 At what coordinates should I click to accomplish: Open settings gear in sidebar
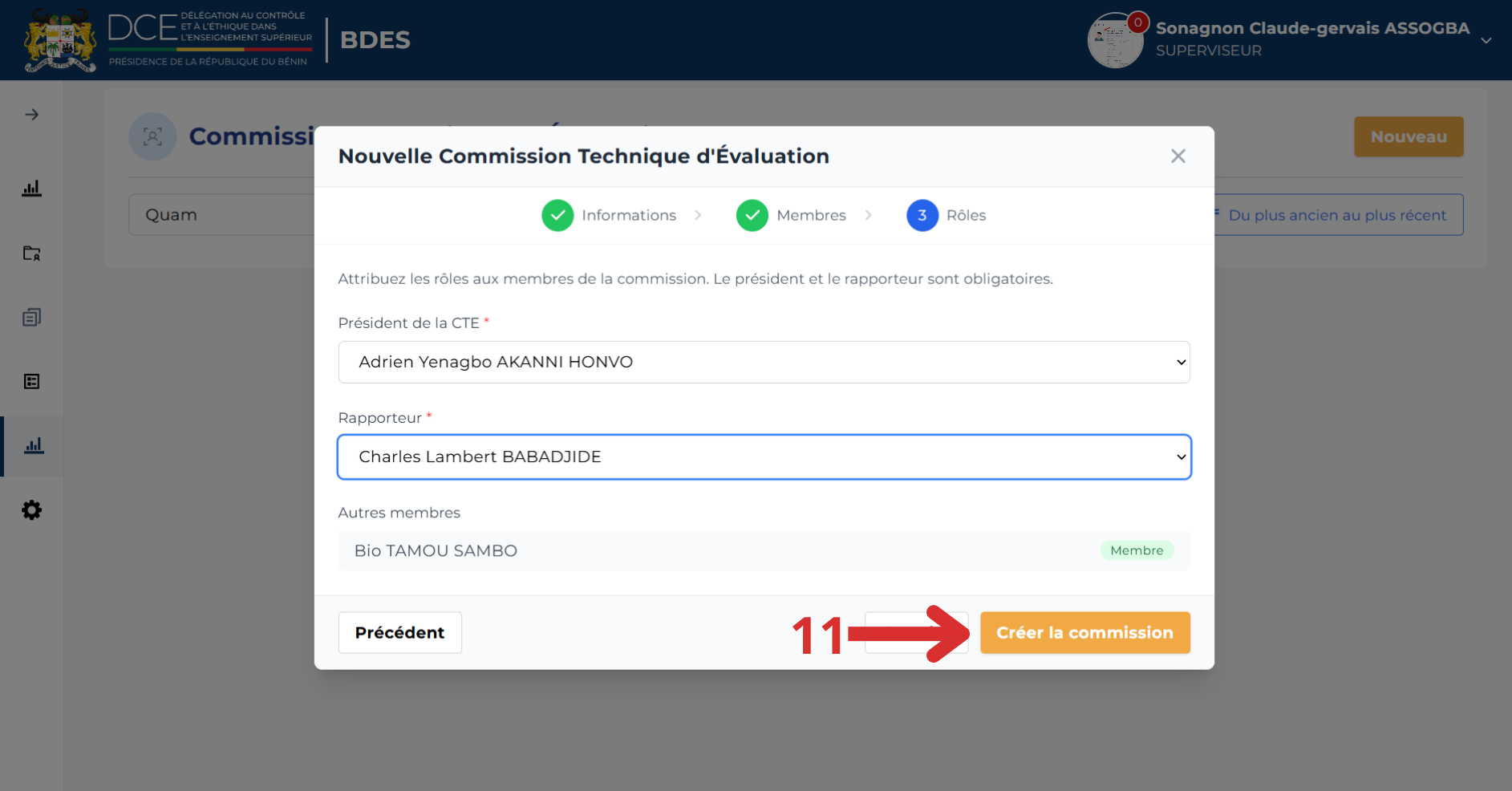pyautogui.click(x=31, y=510)
